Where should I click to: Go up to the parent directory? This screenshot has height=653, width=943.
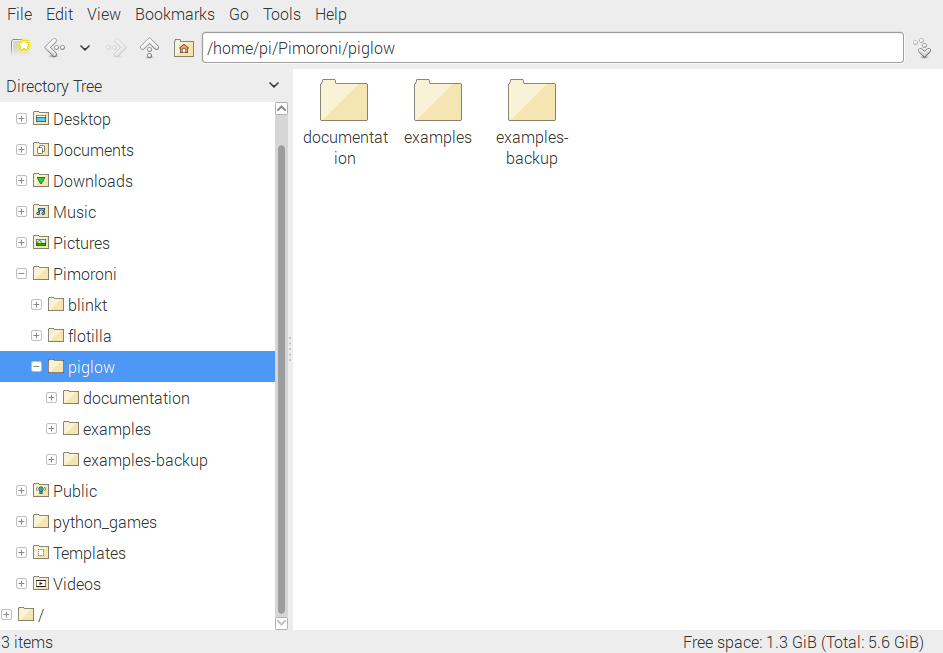point(149,47)
